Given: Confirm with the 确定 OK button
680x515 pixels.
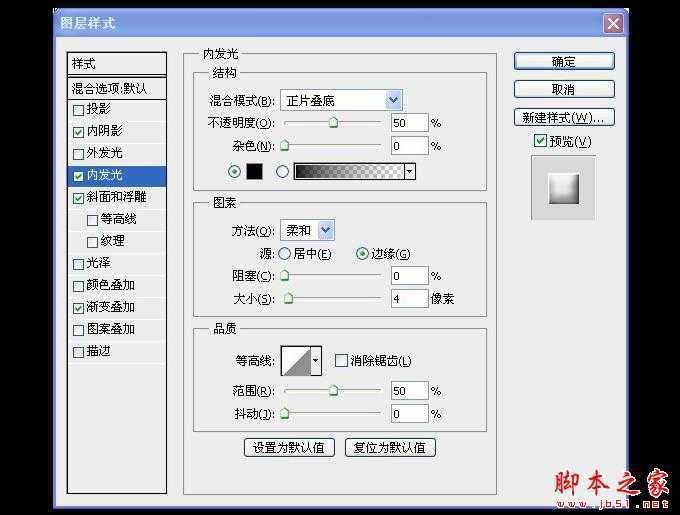Looking at the screenshot, I should pos(564,62).
